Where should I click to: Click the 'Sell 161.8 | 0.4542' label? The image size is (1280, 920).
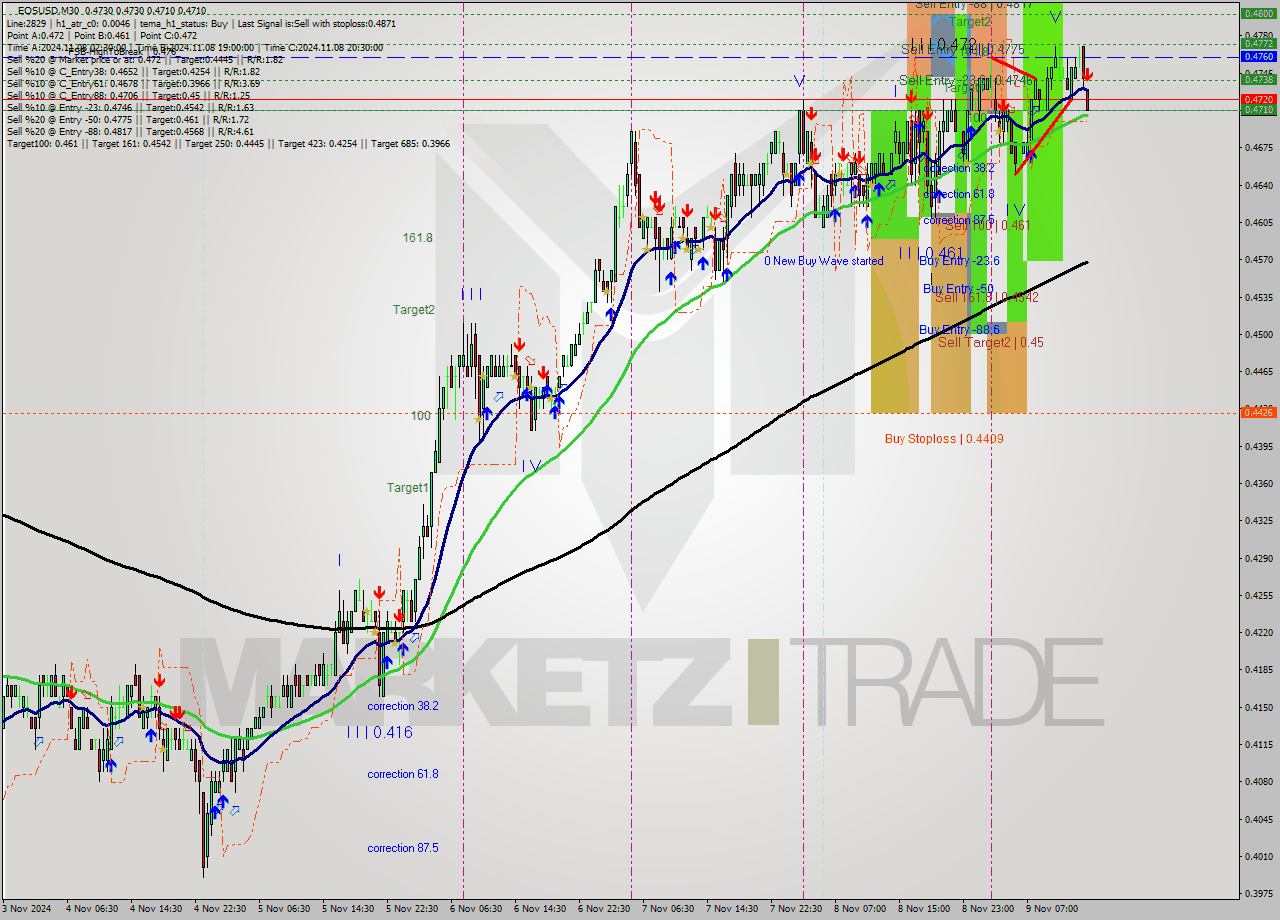987,297
